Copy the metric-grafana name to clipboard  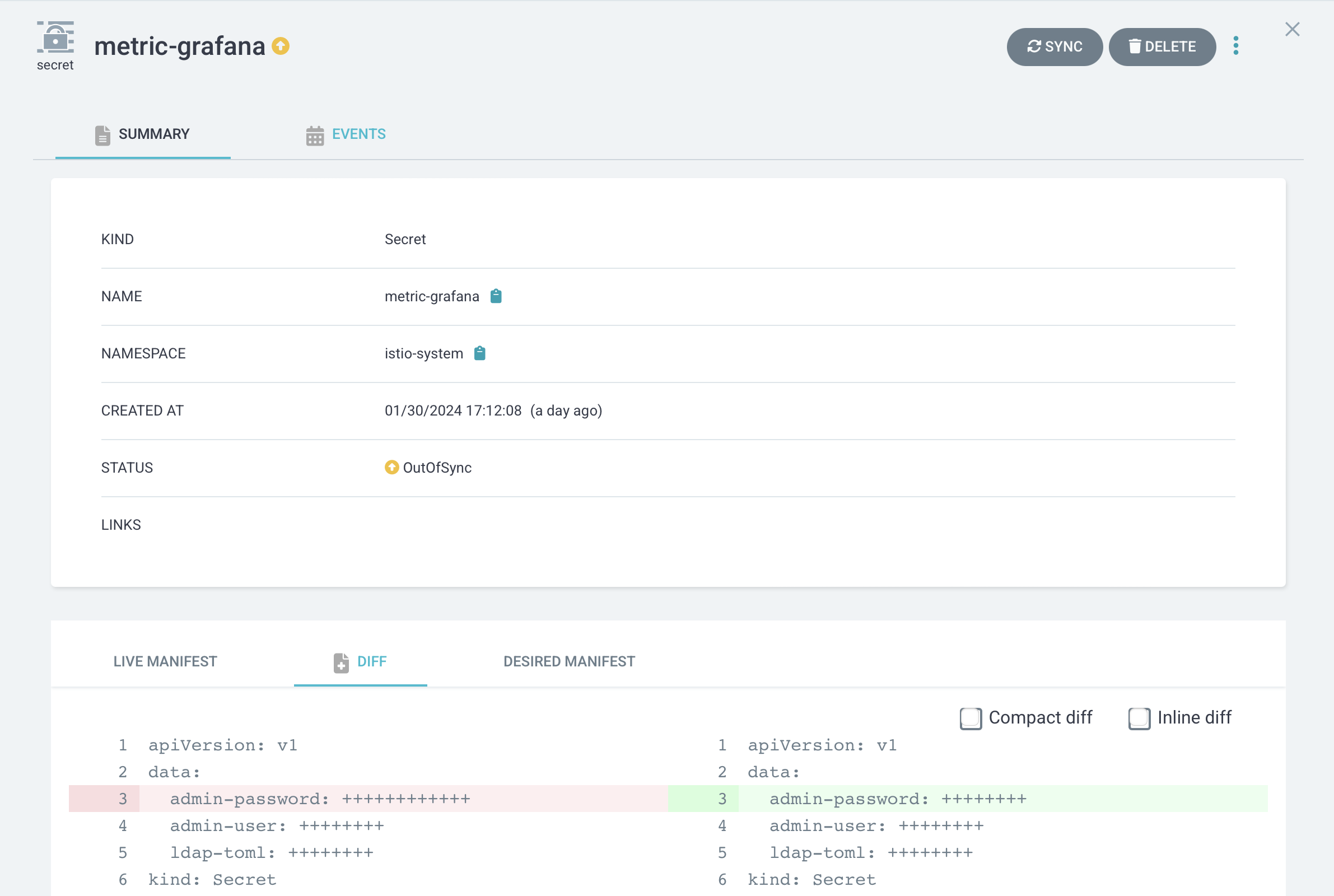pos(496,296)
